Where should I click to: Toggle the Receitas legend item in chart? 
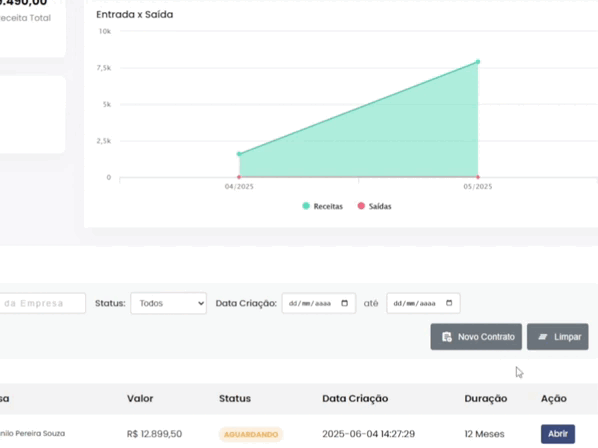click(x=323, y=206)
